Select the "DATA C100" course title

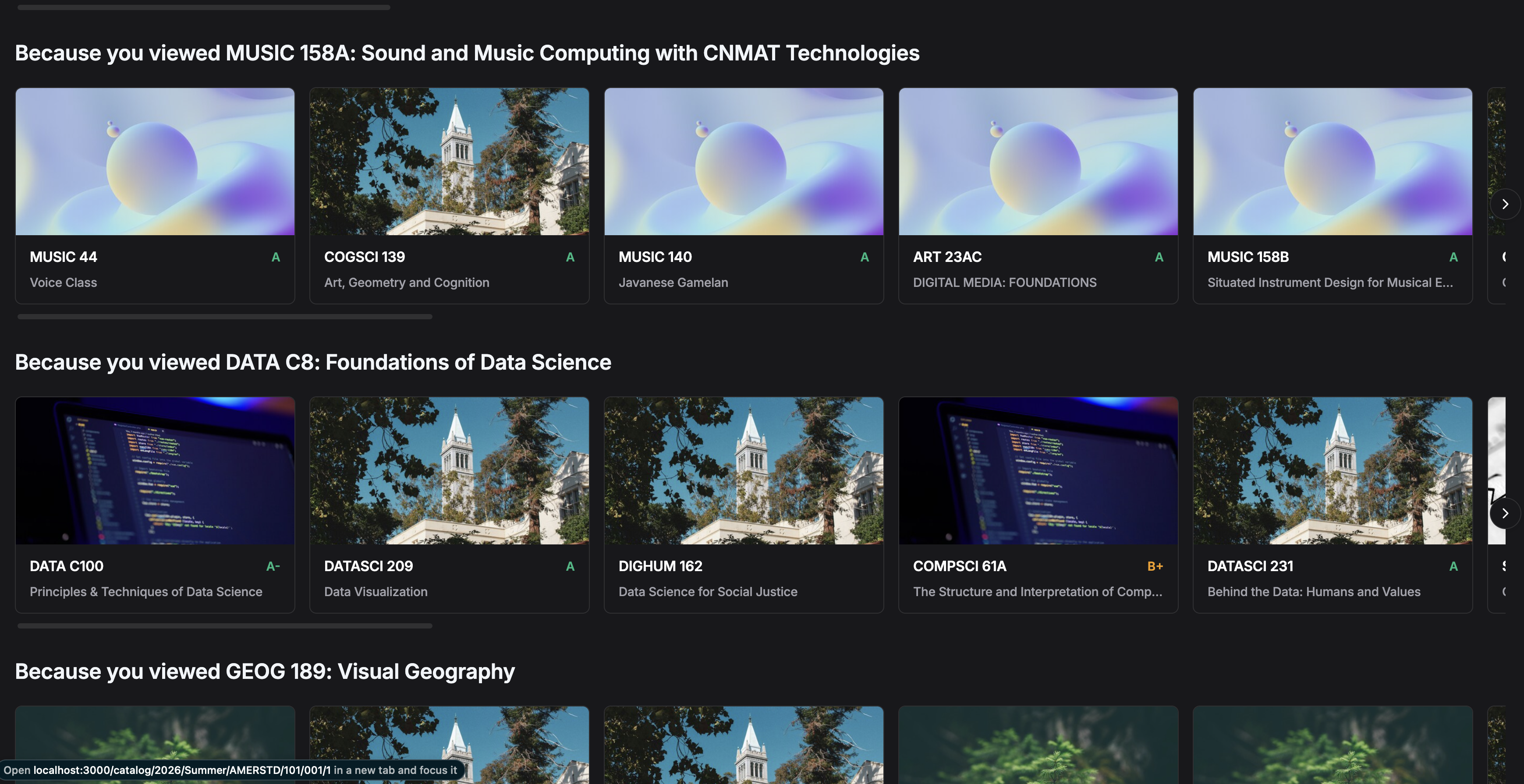(67, 566)
